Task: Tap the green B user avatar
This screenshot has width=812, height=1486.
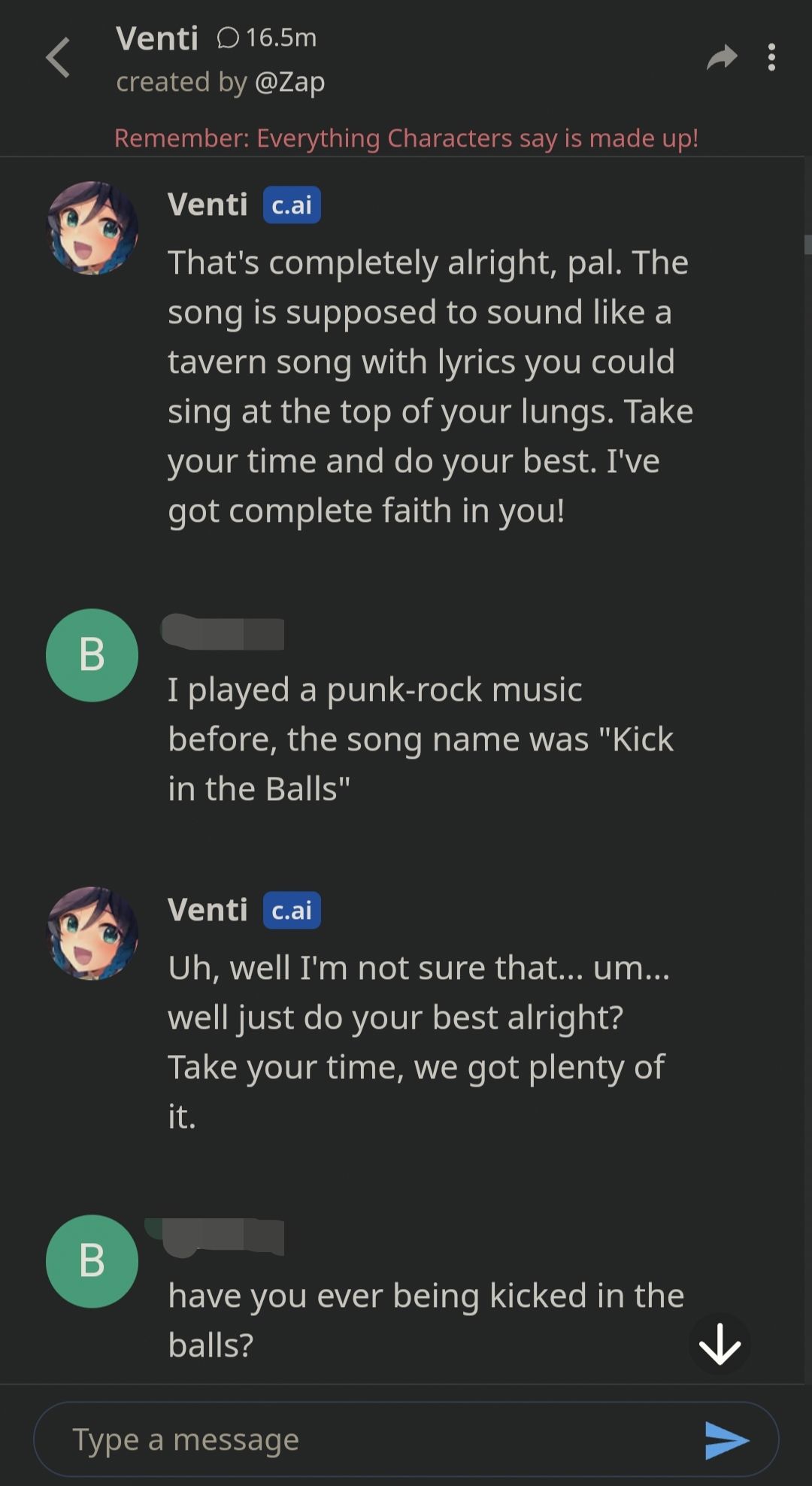Action: (92, 655)
